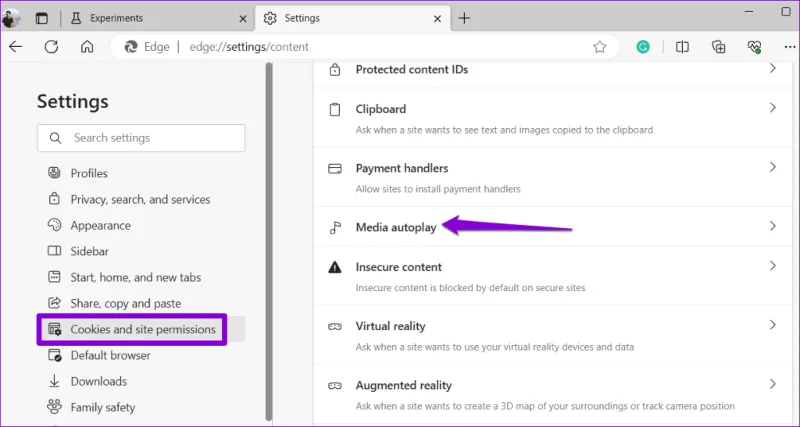Open Clipboard permission settings
800x427 pixels.
pyautogui.click(x=553, y=118)
